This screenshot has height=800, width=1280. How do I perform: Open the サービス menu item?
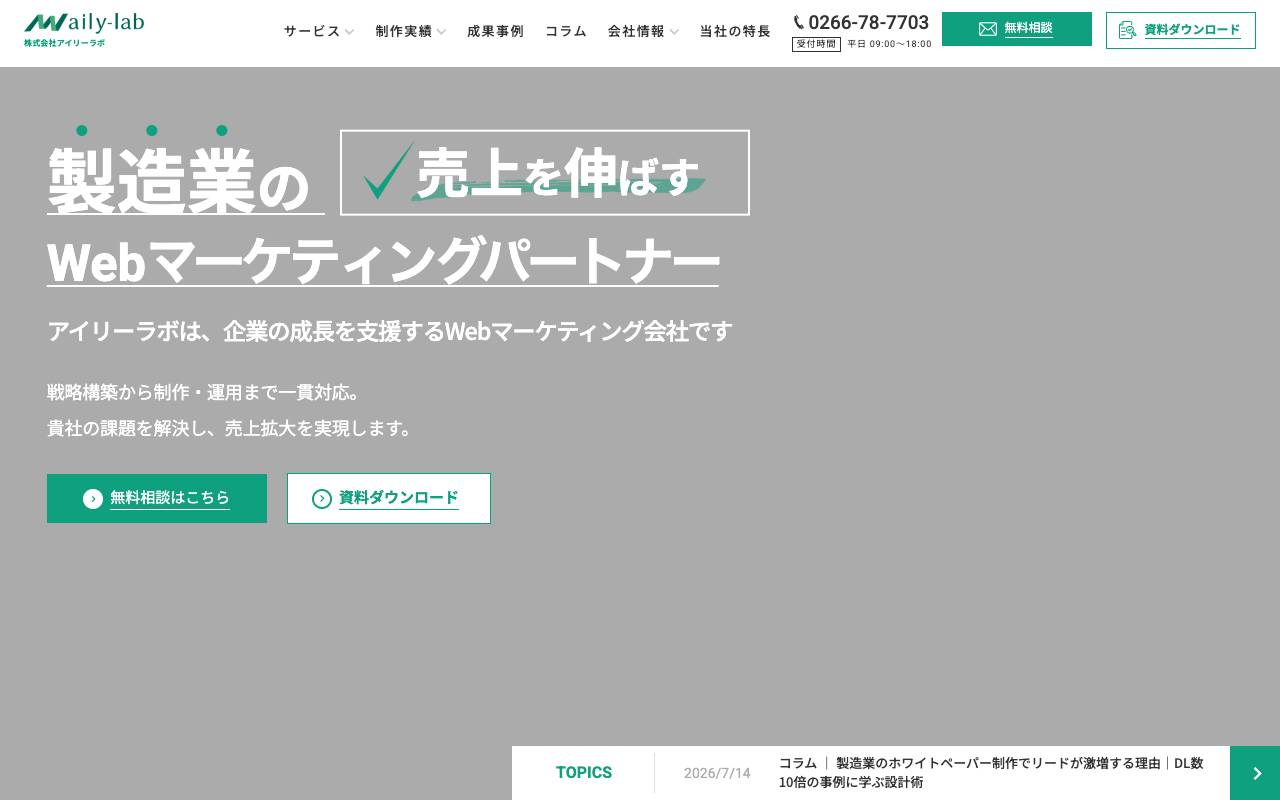[x=312, y=31]
